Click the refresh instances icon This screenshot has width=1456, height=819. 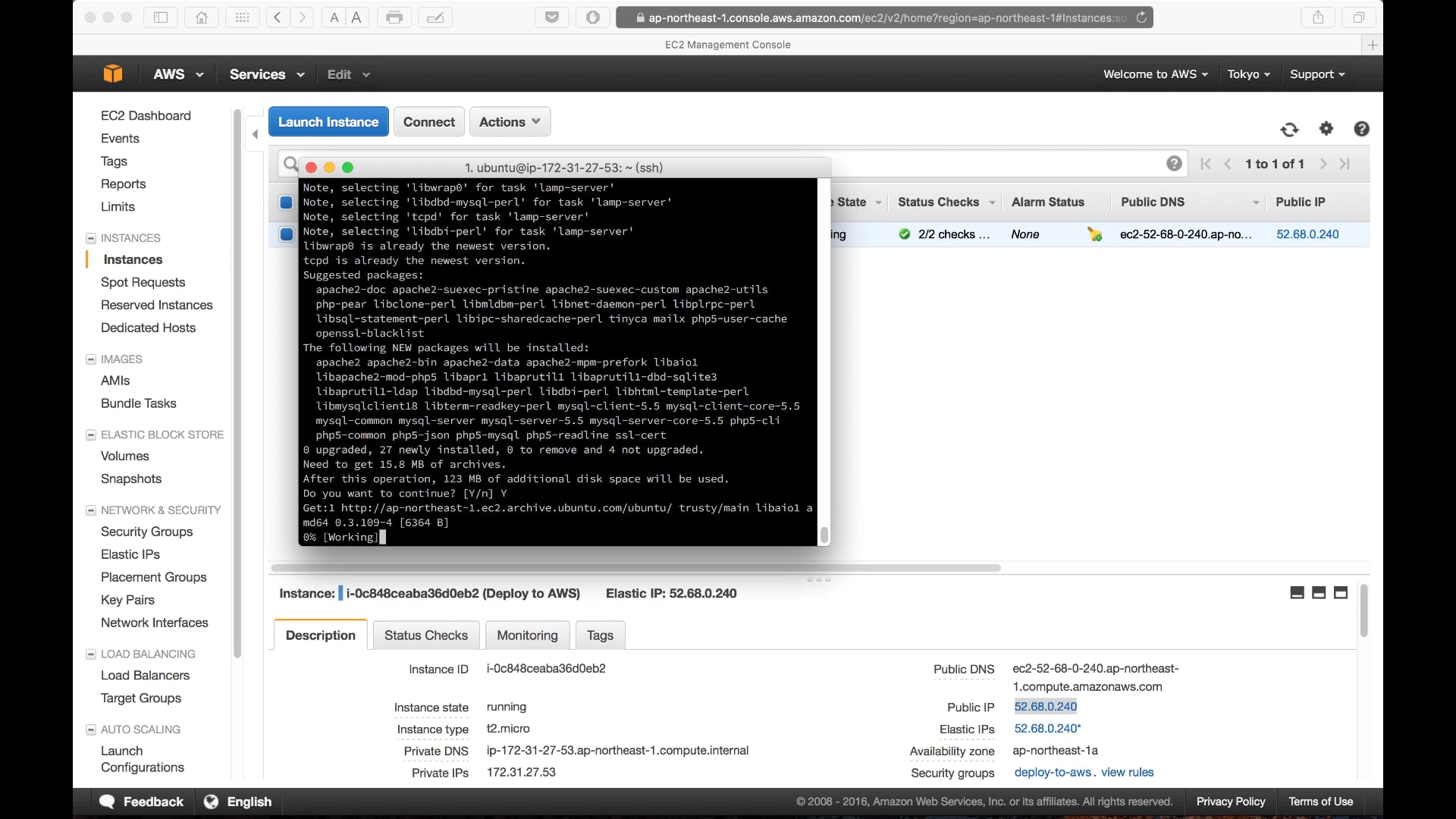[x=1289, y=130]
